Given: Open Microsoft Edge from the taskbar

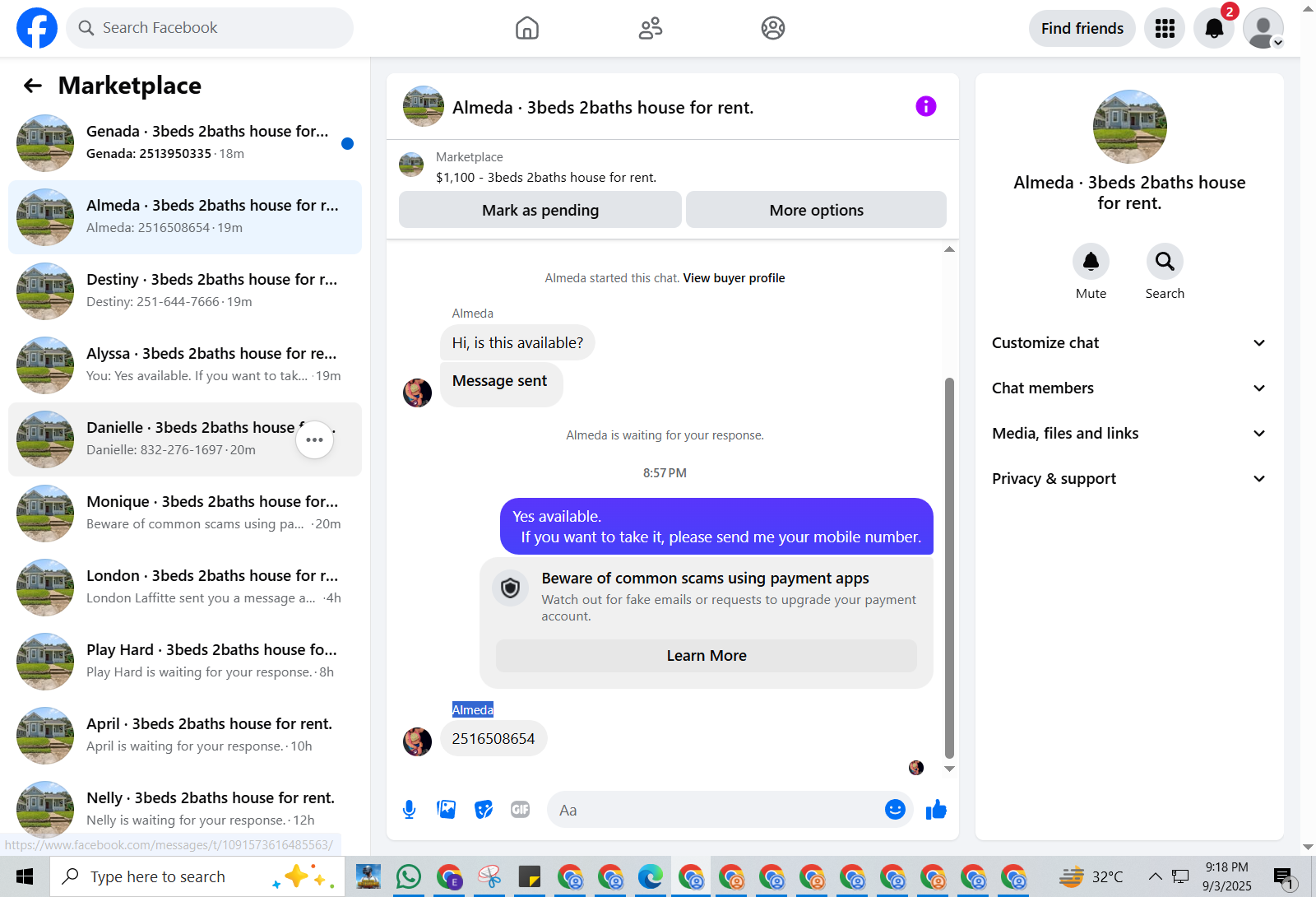Looking at the screenshot, I should [651, 877].
